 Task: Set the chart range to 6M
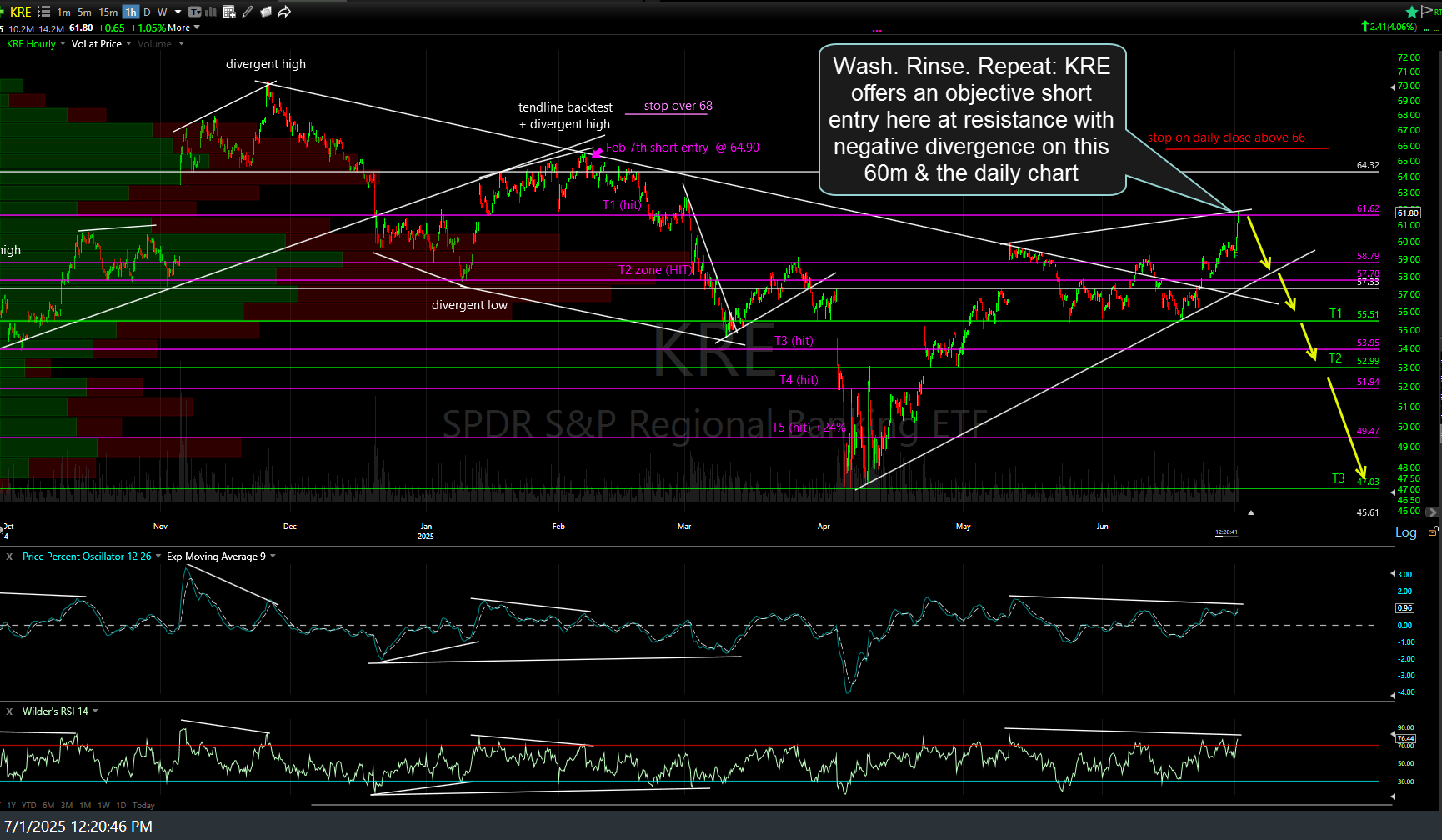pos(48,806)
